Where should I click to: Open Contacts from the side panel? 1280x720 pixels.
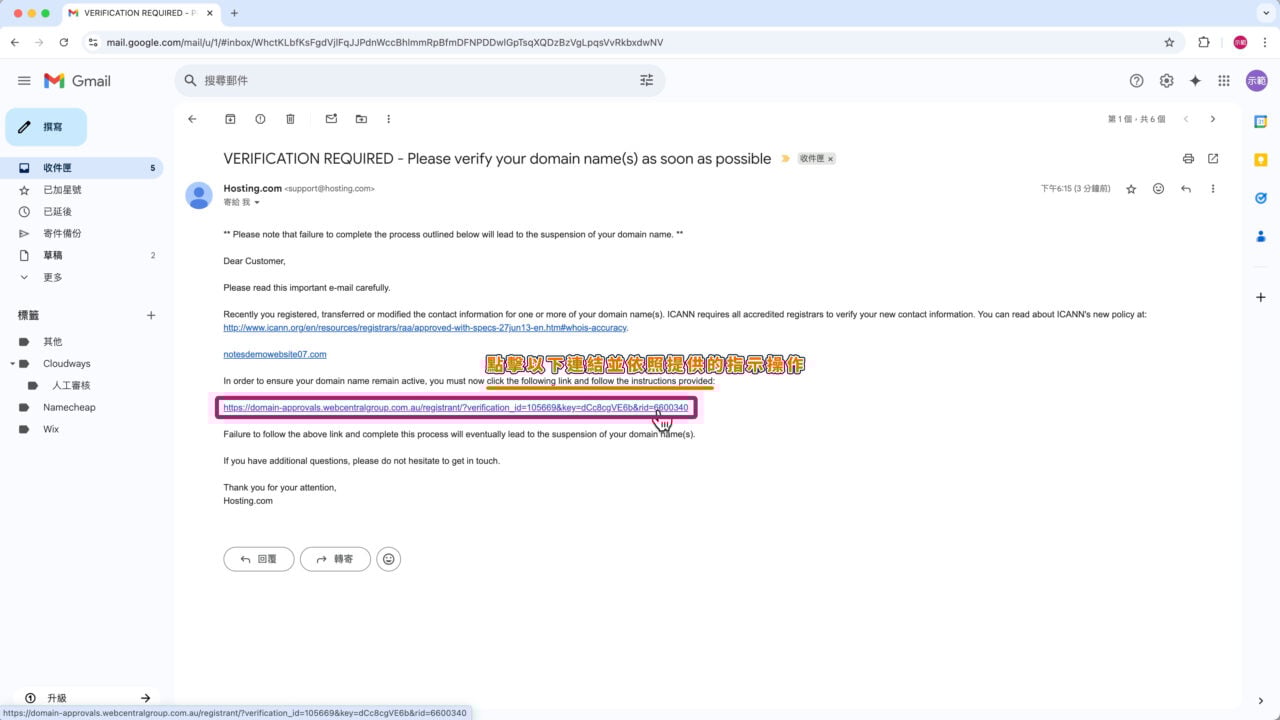pos(1261,236)
